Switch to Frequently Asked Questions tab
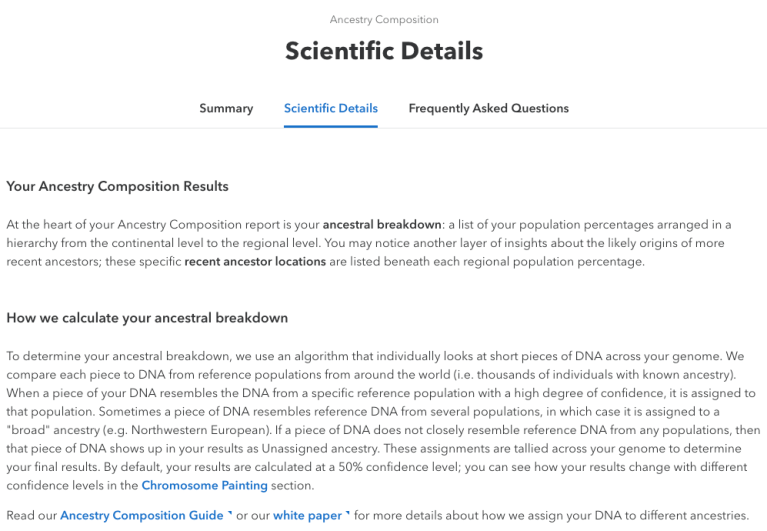767x531 pixels. coord(488,108)
